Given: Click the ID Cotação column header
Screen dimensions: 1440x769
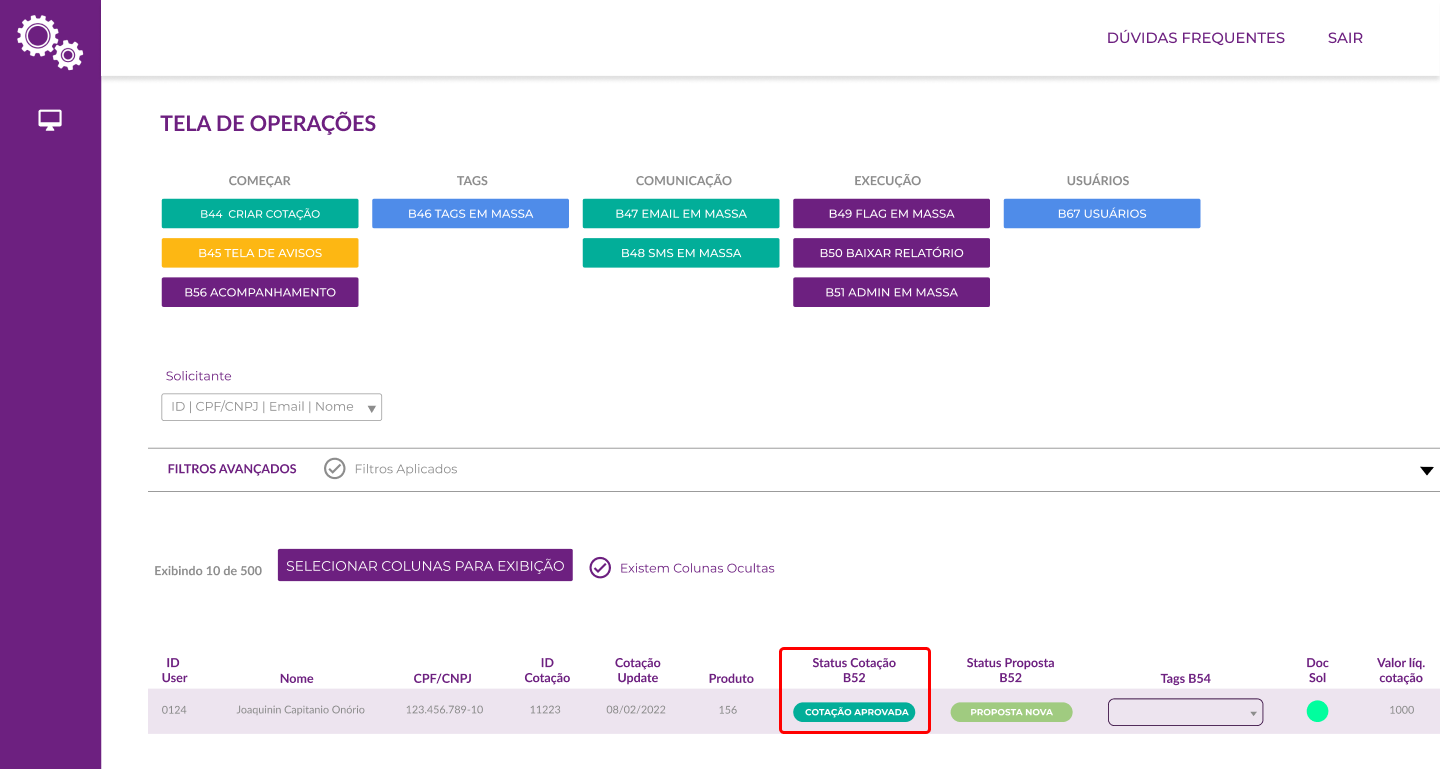Looking at the screenshot, I should [x=547, y=670].
